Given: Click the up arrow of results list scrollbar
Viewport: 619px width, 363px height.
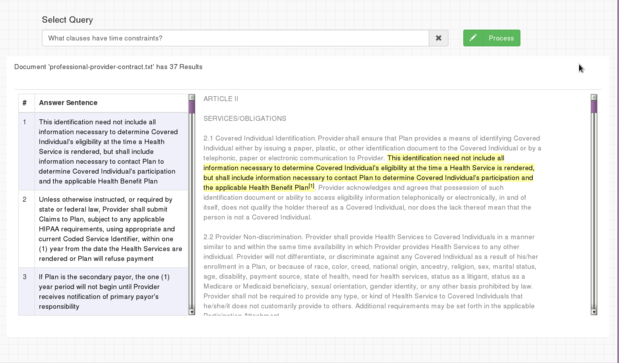Looking at the screenshot, I should tap(192, 97).
